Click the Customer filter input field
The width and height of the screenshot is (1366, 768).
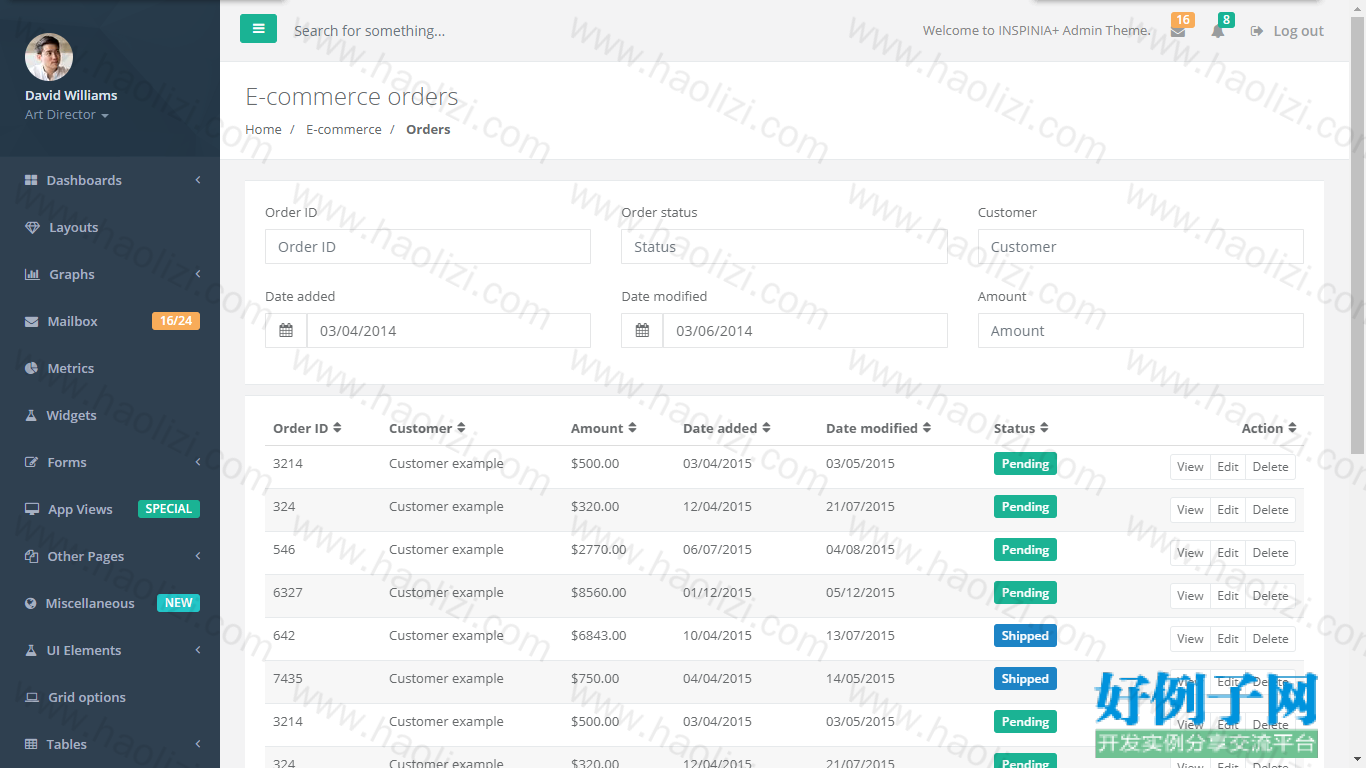click(x=1141, y=247)
